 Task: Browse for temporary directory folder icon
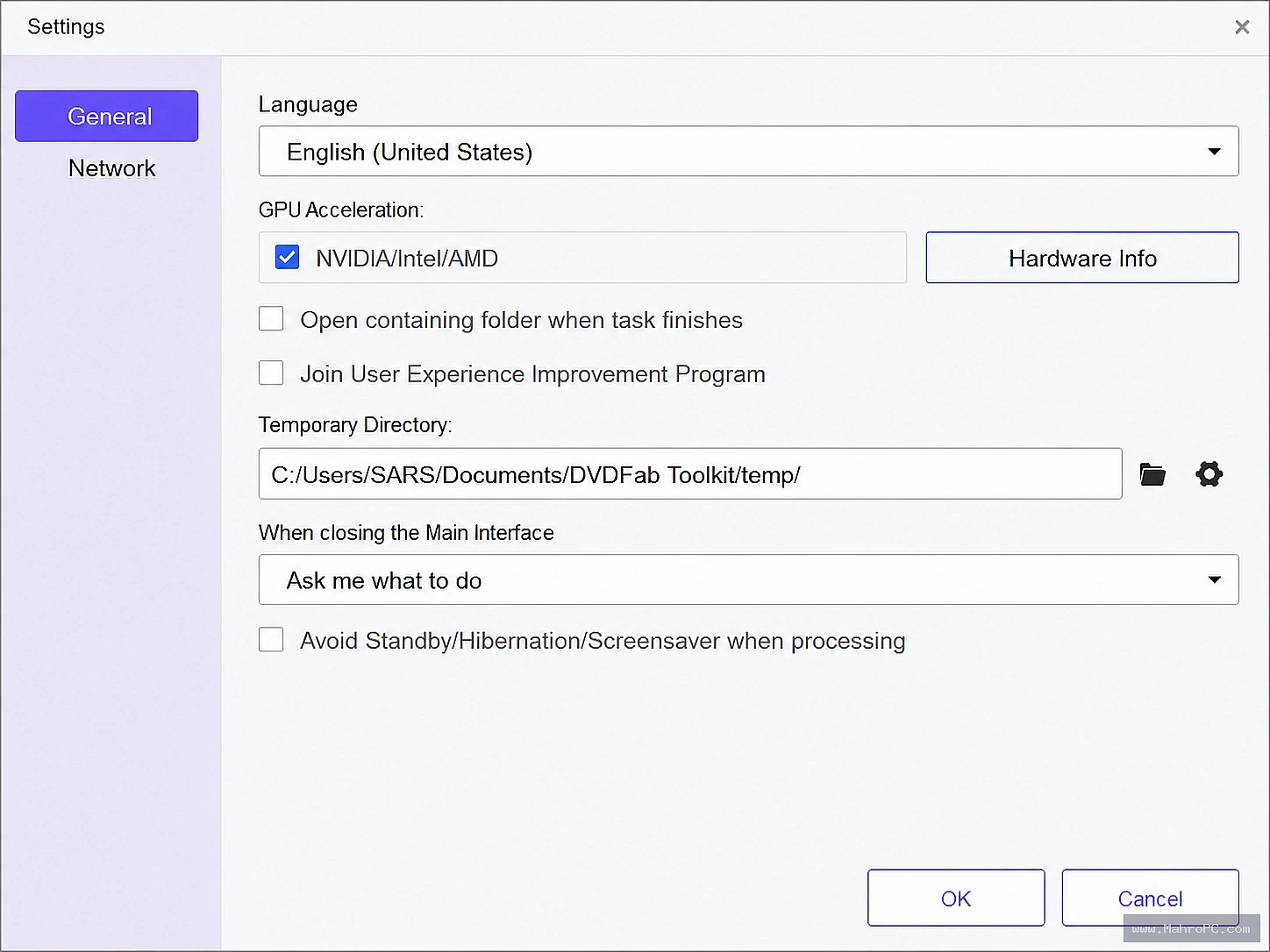[x=1152, y=474]
